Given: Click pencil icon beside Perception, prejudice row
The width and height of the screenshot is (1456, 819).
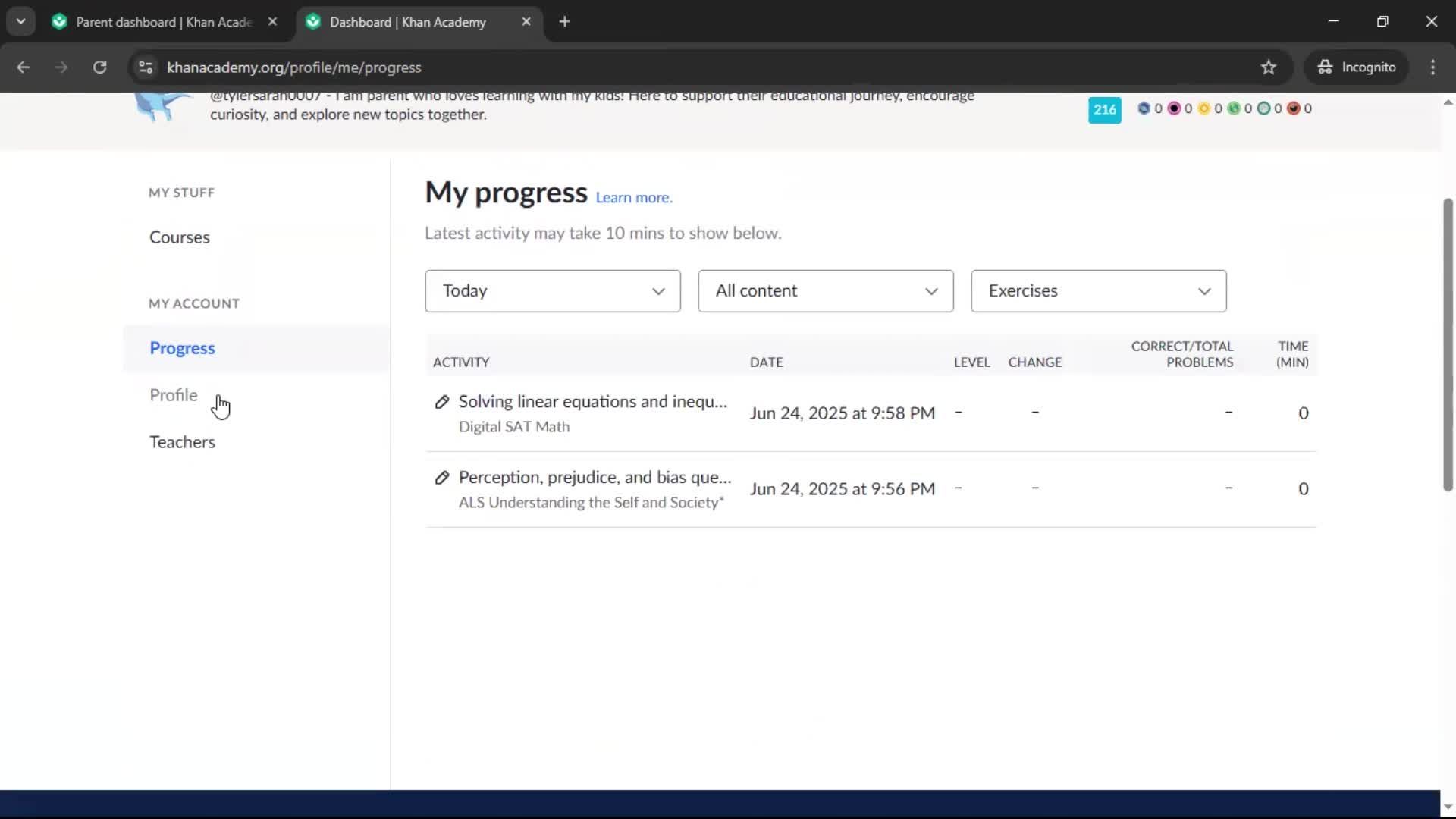Looking at the screenshot, I should pyautogui.click(x=441, y=478).
